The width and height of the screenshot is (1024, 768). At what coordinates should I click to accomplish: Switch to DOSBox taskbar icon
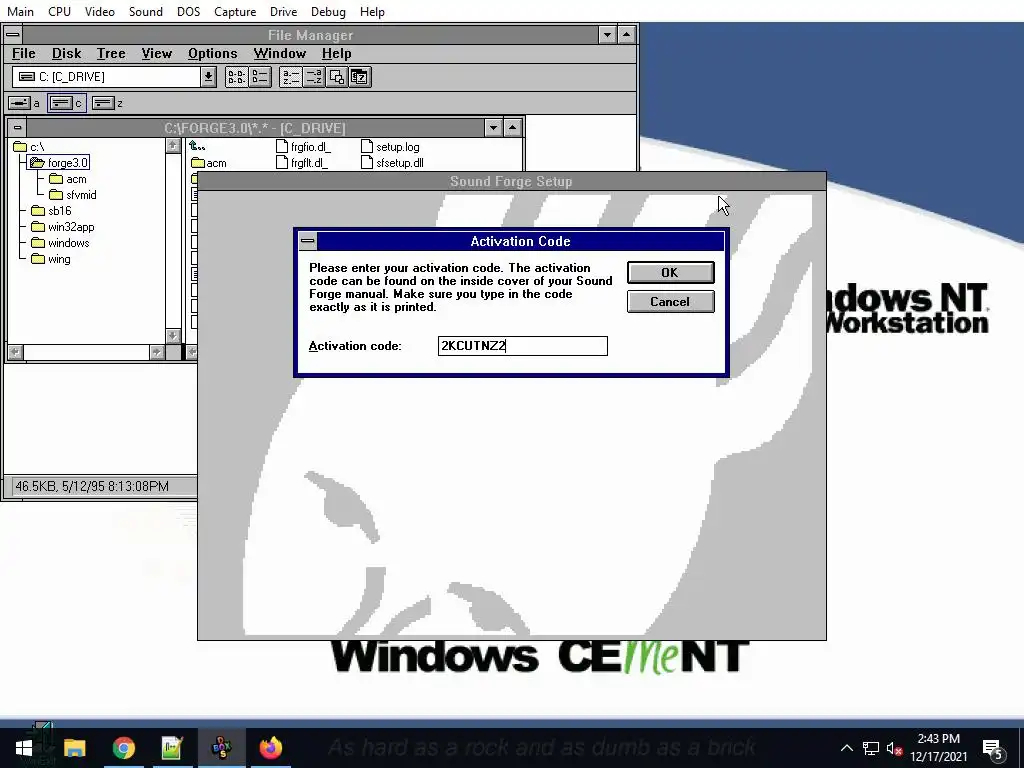click(221, 748)
